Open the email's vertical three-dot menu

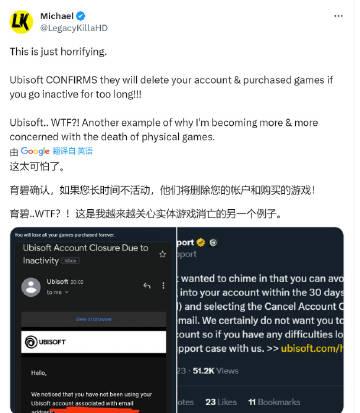163,286
